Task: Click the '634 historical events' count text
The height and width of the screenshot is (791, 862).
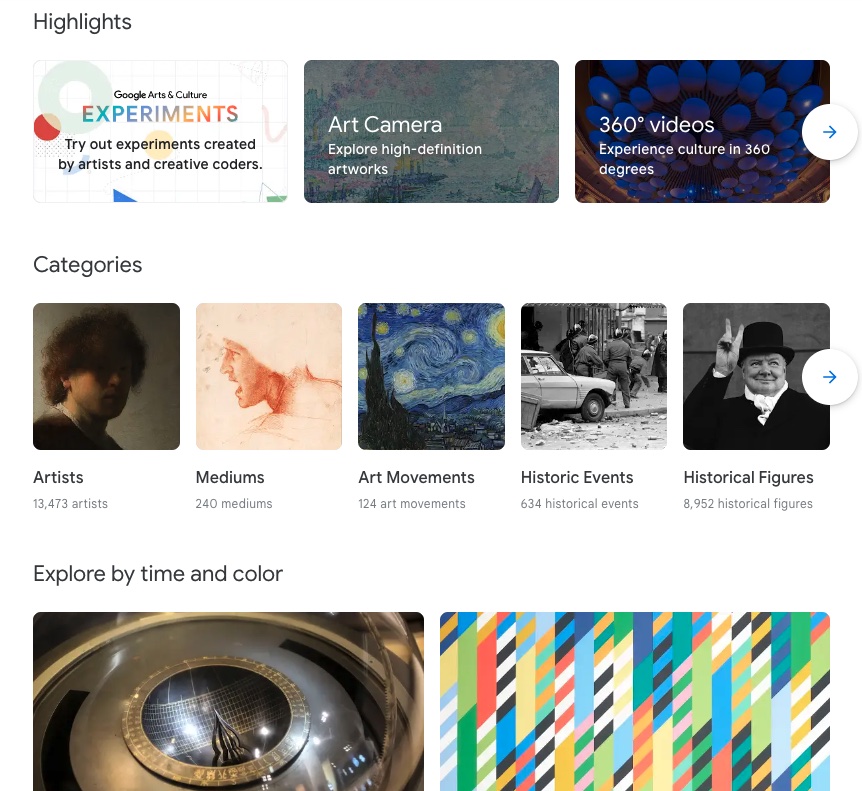Action: (x=579, y=504)
